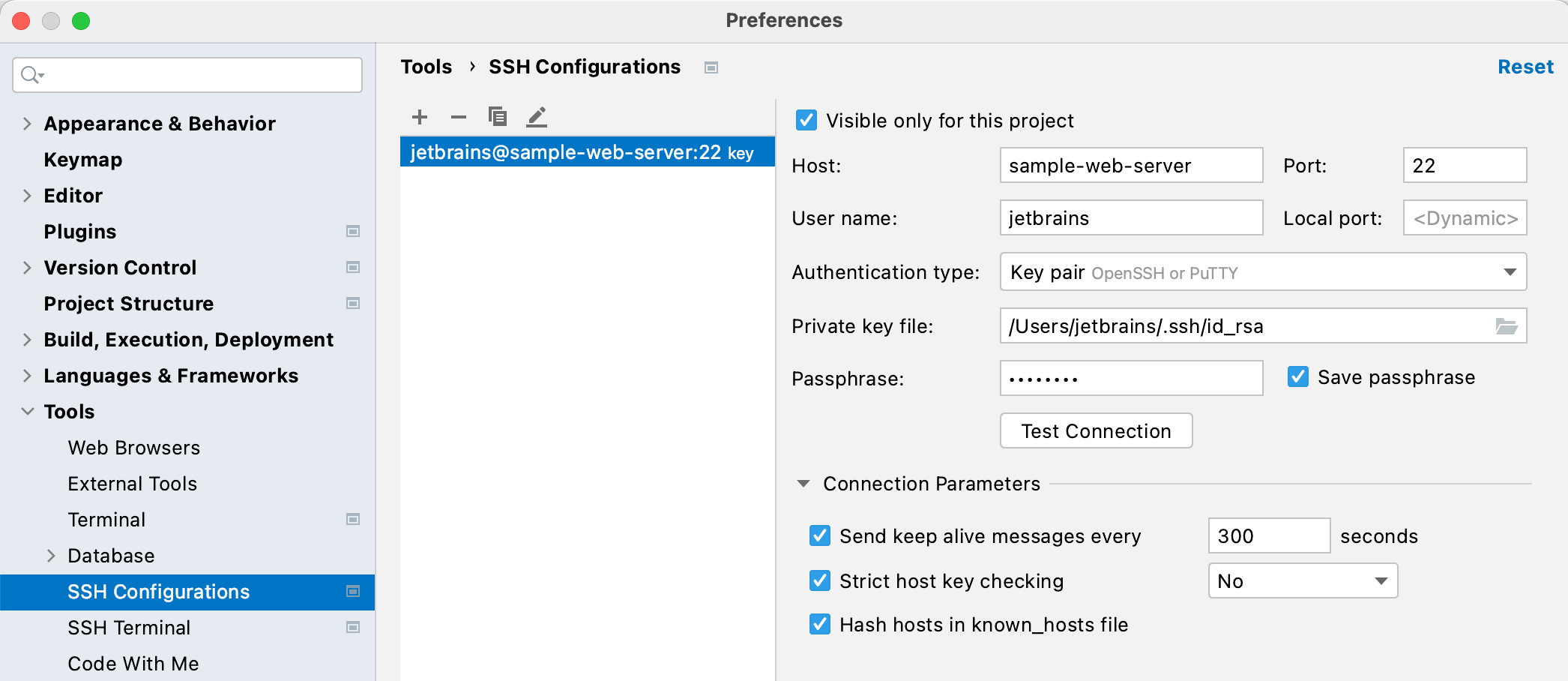Rename the configuration using the pencil icon

[x=537, y=117]
